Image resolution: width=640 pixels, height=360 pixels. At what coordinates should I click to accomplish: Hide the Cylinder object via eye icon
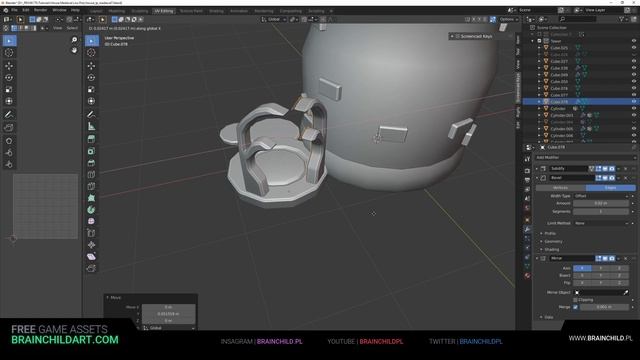[x=634, y=109]
